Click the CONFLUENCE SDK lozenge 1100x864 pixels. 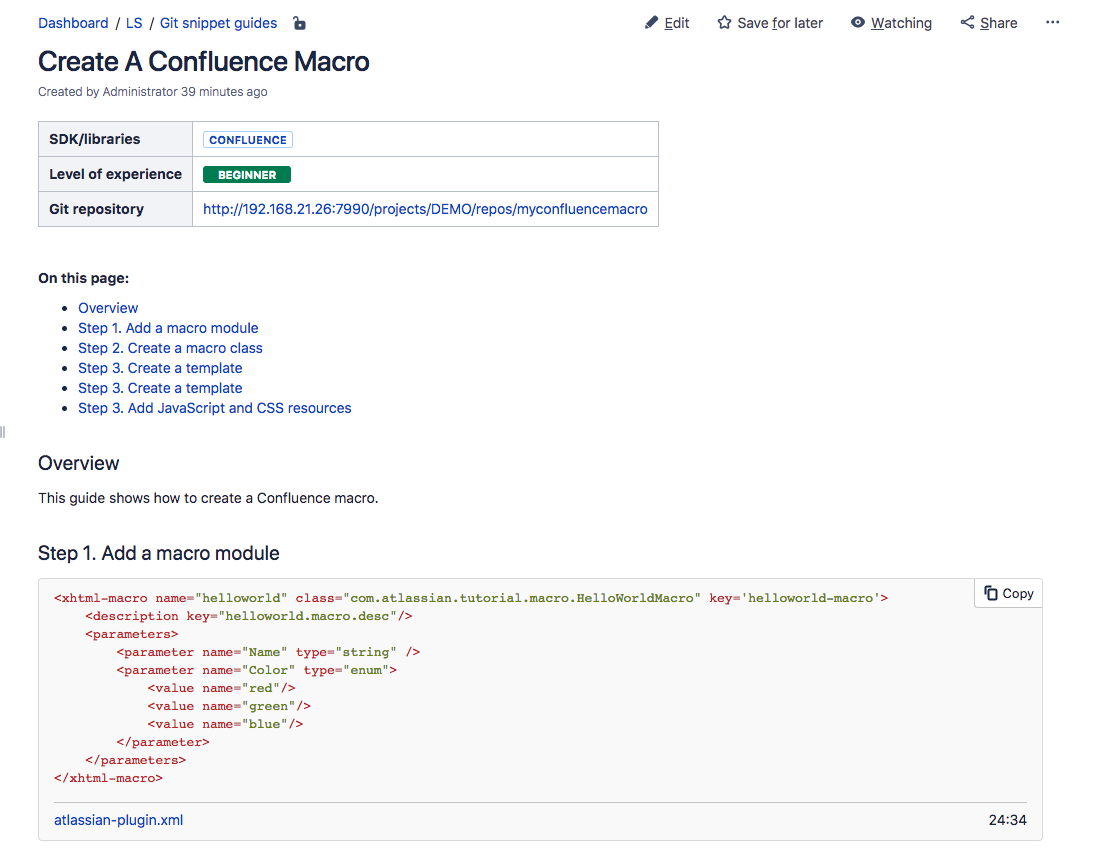point(247,139)
